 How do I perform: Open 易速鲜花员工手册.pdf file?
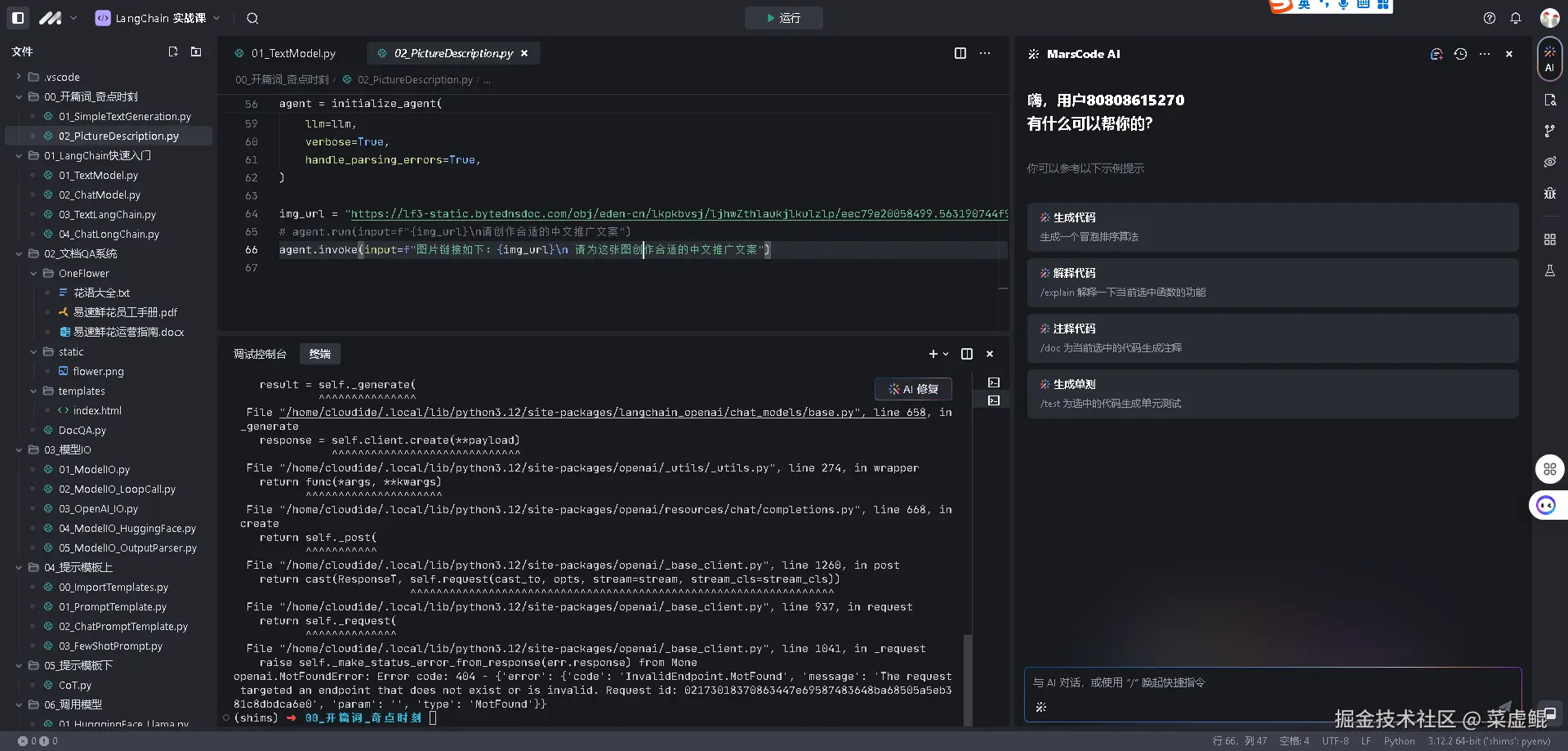pyautogui.click(x=125, y=312)
